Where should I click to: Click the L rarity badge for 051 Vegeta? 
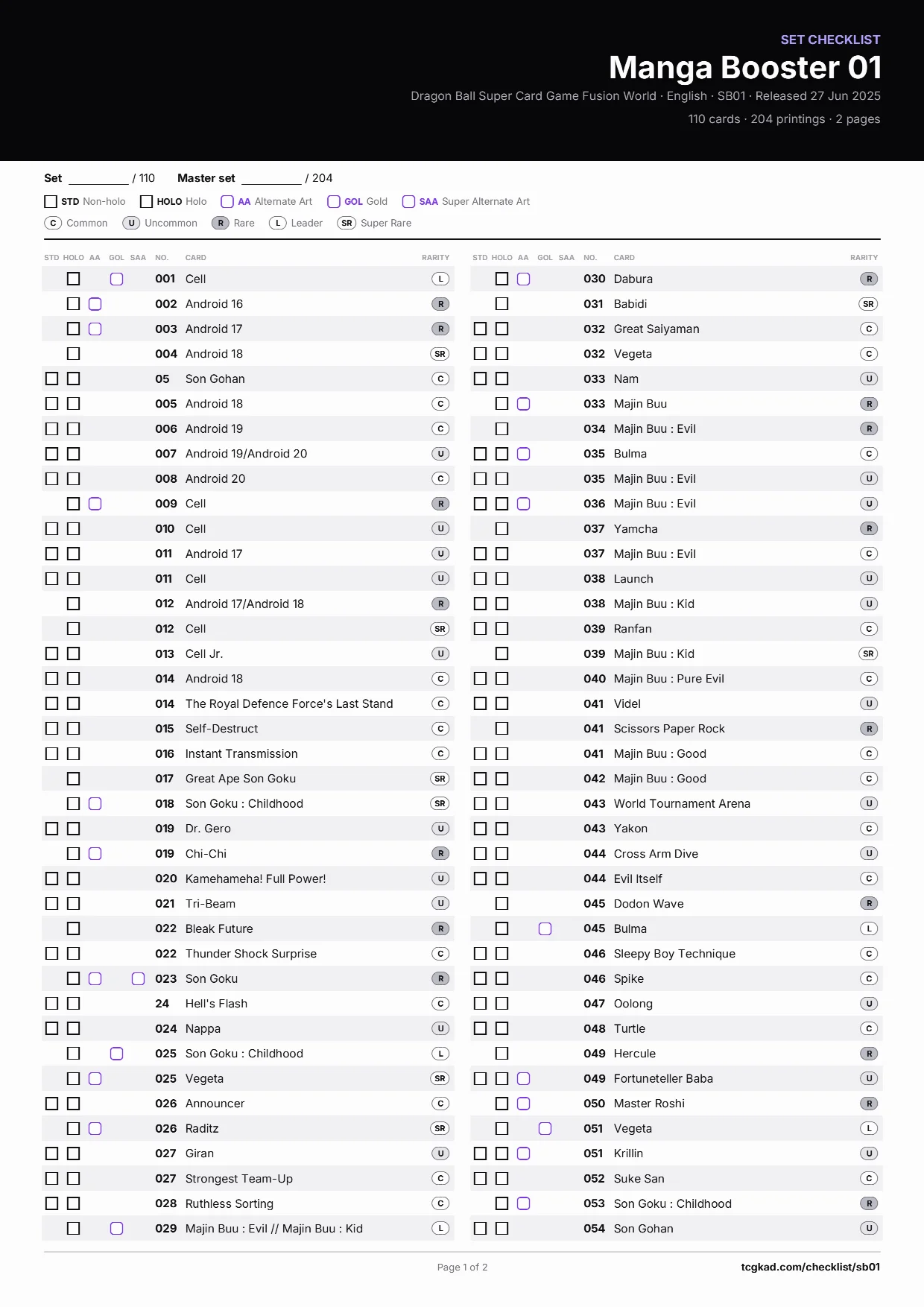pos(869,1128)
